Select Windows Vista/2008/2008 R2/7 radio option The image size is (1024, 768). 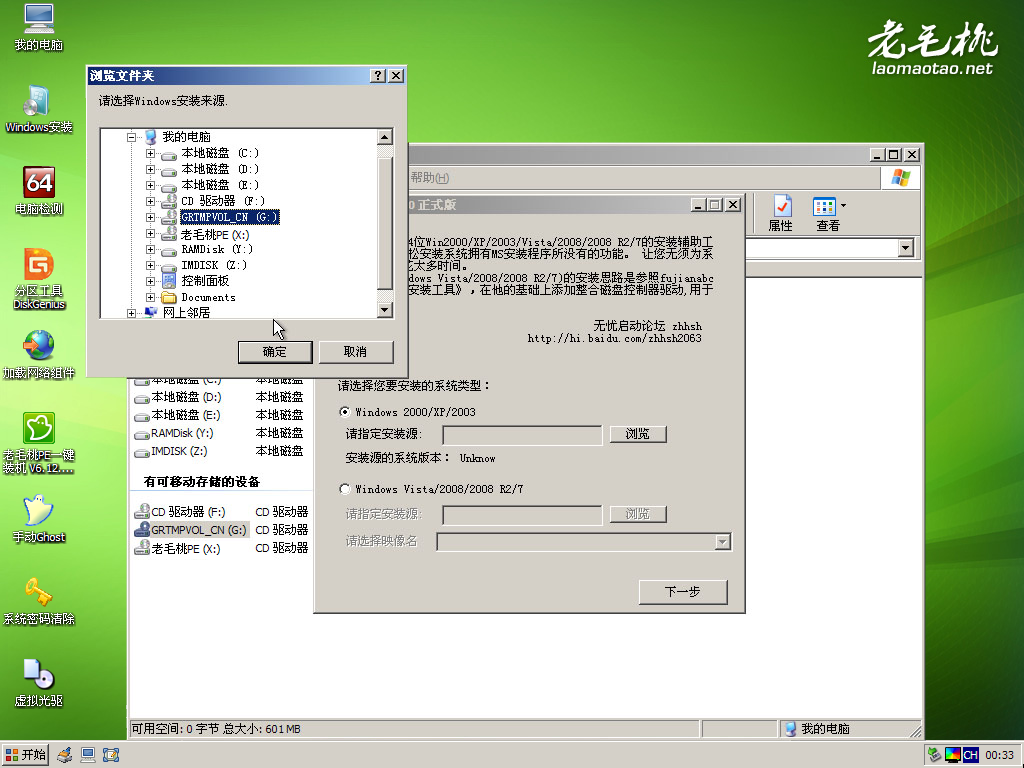point(345,488)
